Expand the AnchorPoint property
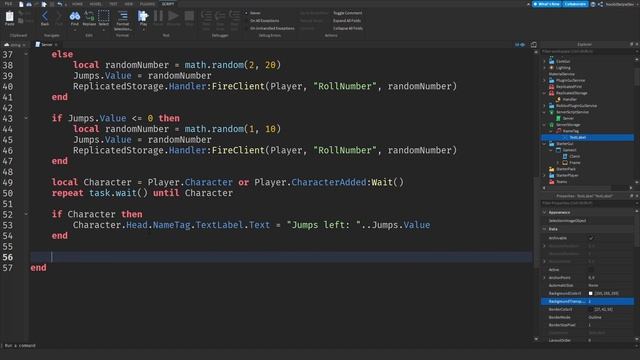 (544, 278)
